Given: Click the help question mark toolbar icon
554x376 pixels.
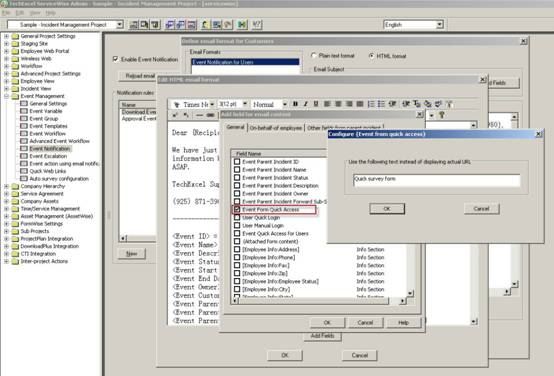Looking at the screenshot, I should pyautogui.click(x=257, y=24).
